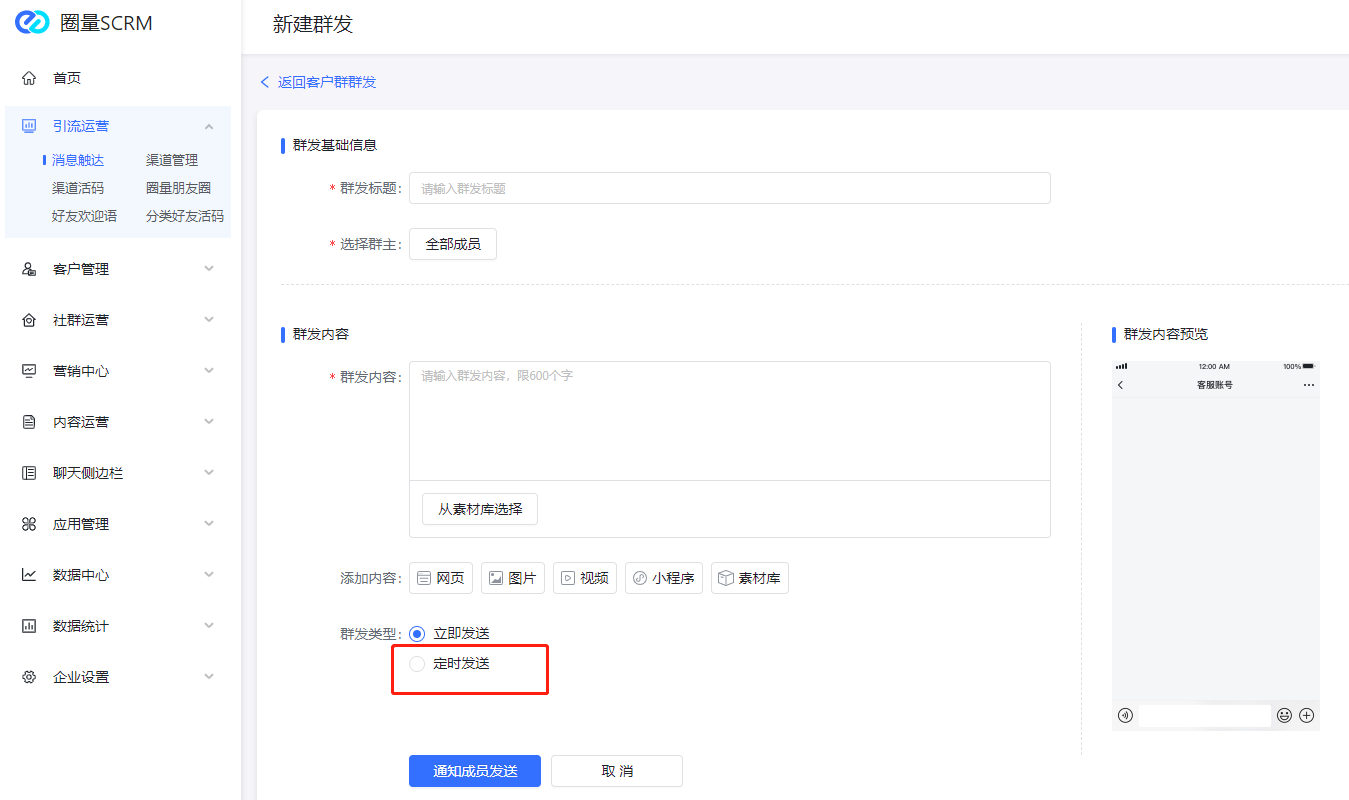Select the 定时发送 radio option
The width and height of the screenshot is (1349, 800).
(418, 664)
